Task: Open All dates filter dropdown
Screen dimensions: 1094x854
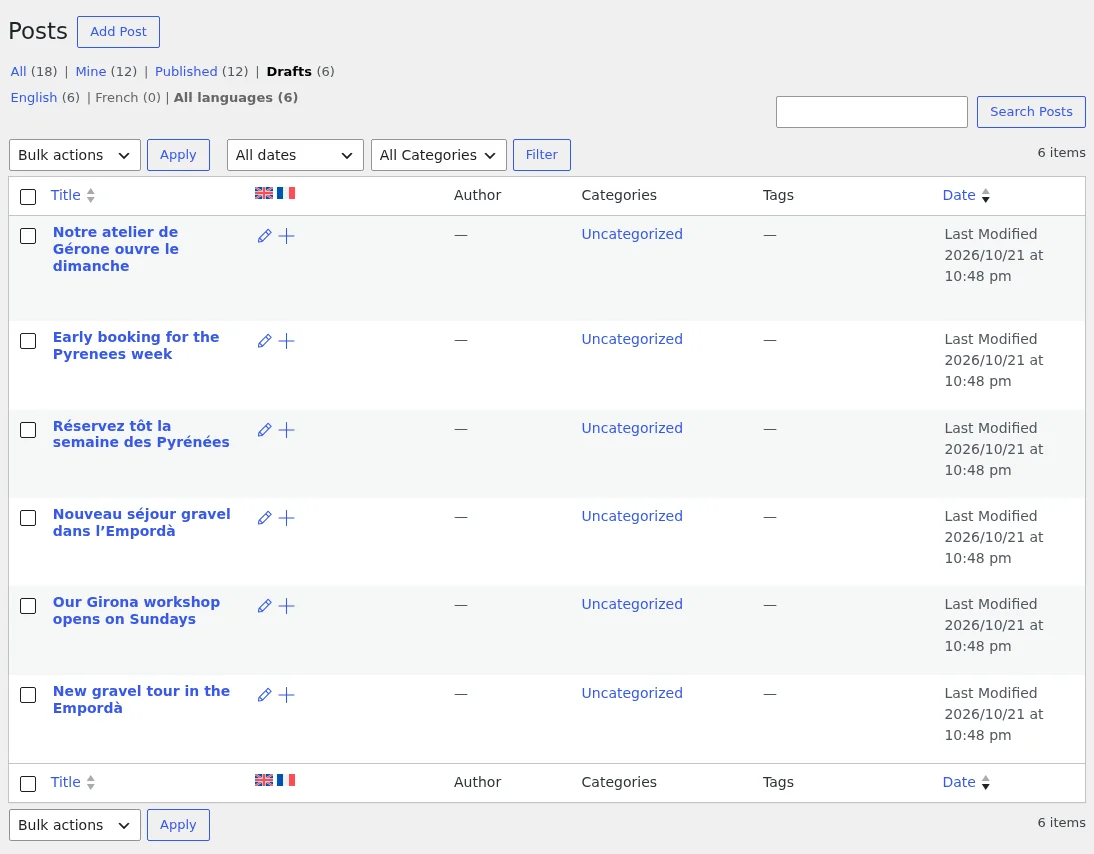Action: click(x=295, y=155)
